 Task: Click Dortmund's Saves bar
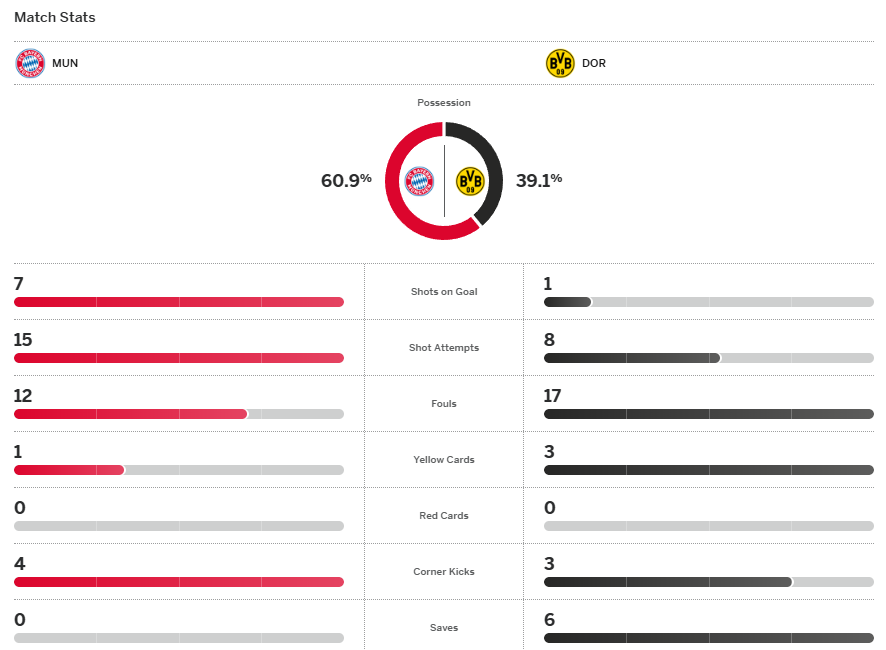pos(708,638)
